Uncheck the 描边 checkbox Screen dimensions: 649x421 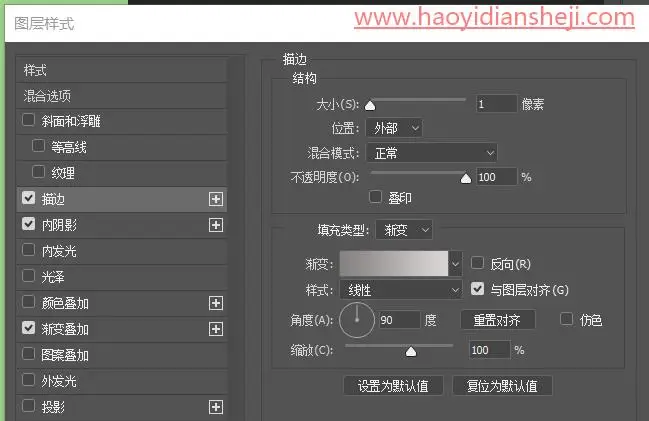(28, 198)
